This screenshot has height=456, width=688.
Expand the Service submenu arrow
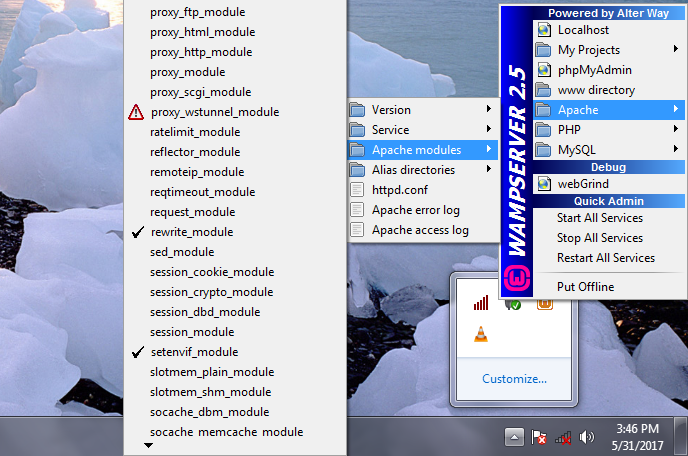pyautogui.click(x=489, y=129)
